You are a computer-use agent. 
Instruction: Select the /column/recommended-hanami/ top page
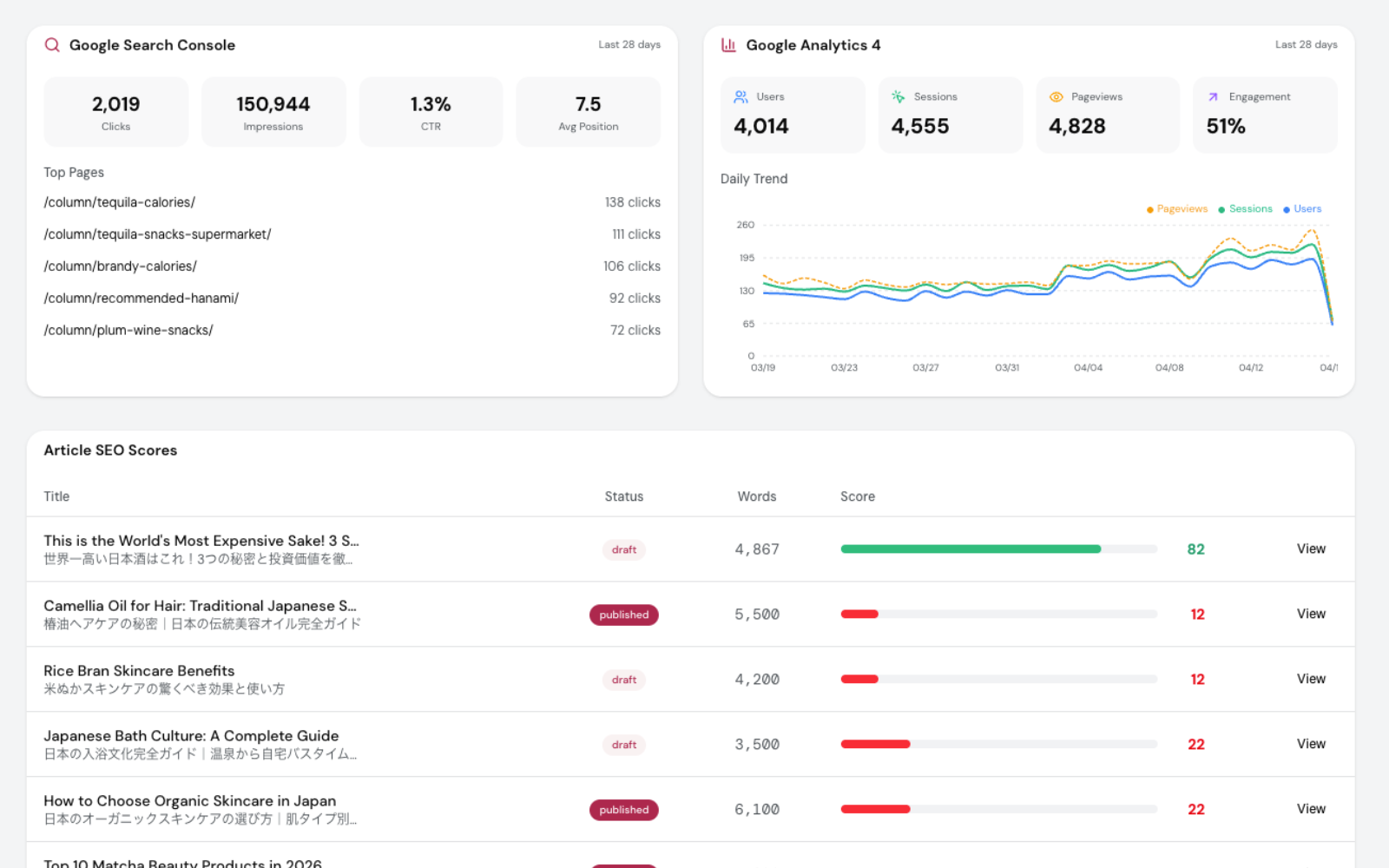(142, 299)
